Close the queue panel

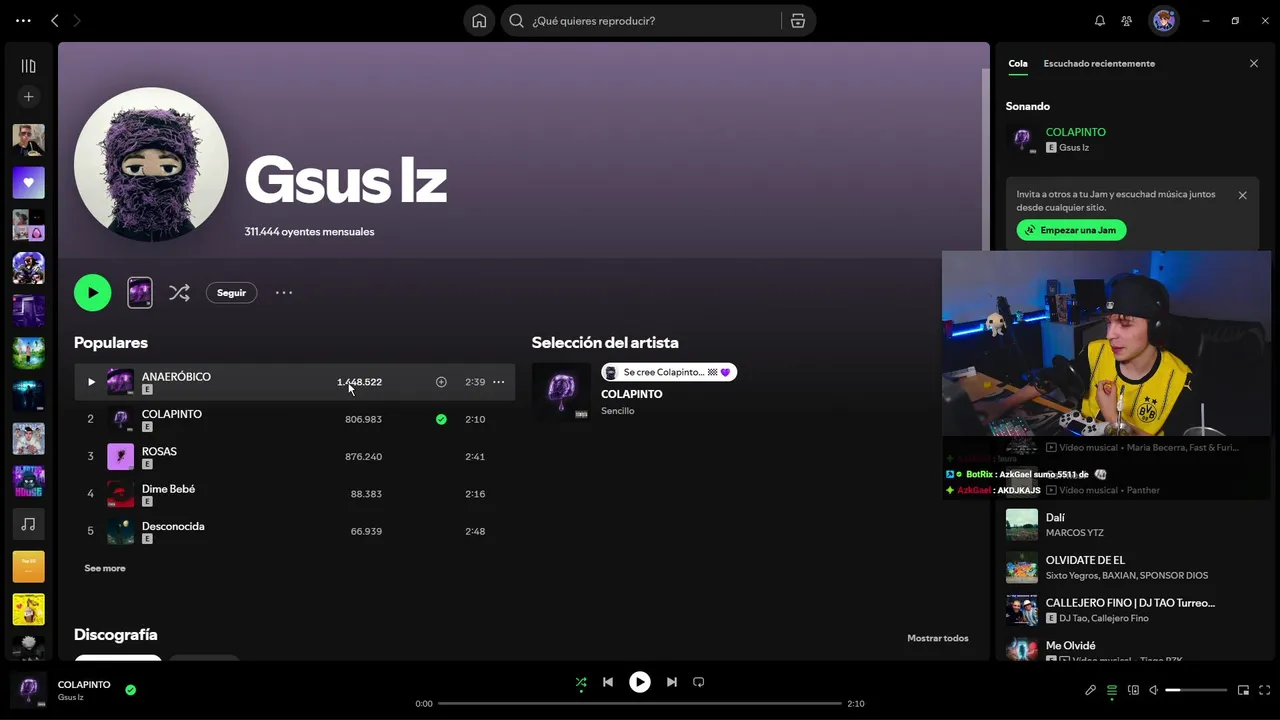click(1254, 63)
